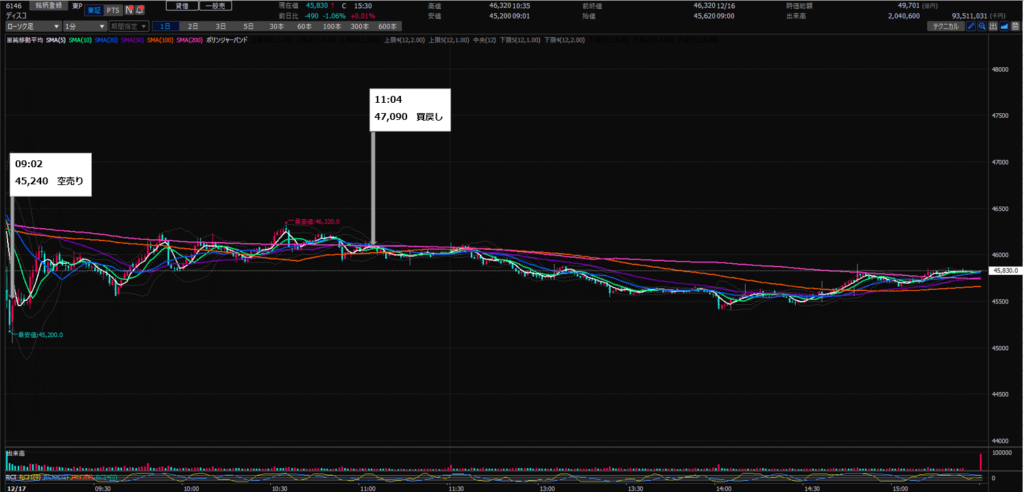Click the icon right of N icon
The height and width of the screenshot is (492, 1024).
[141, 10]
